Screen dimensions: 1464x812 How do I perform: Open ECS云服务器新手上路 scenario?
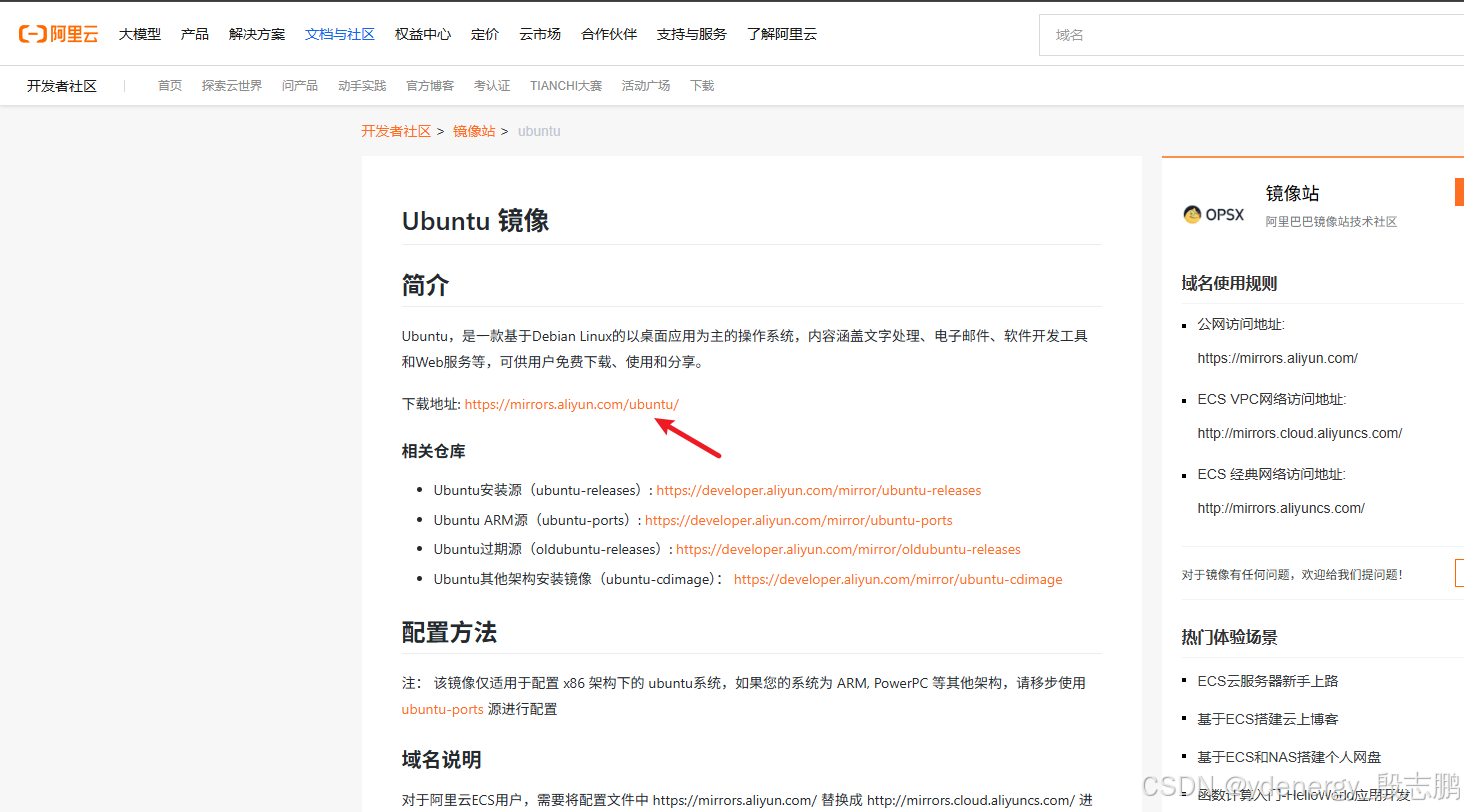click(x=1268, y=681)
